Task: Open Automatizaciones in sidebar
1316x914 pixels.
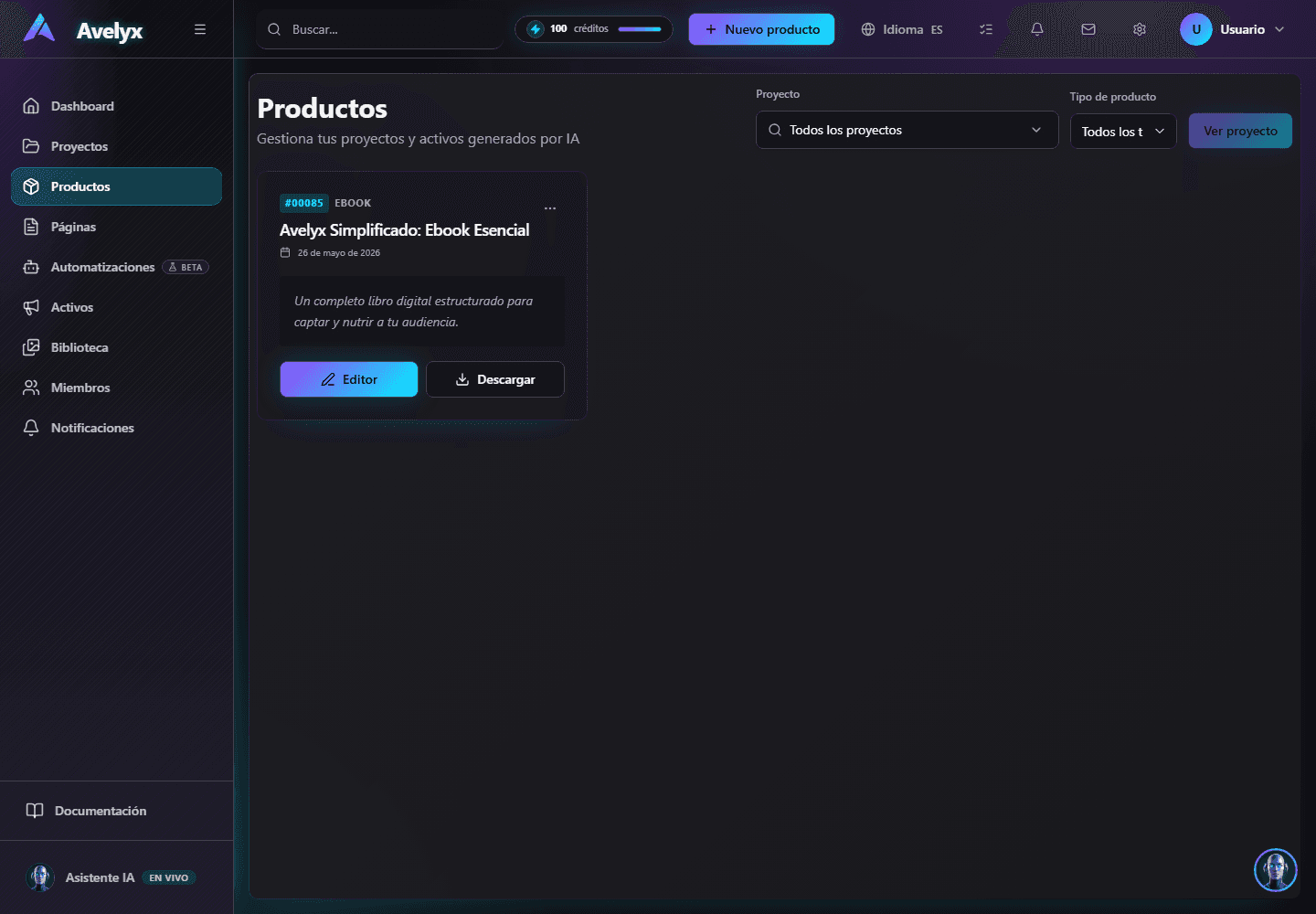Action: tap(116, 267)
